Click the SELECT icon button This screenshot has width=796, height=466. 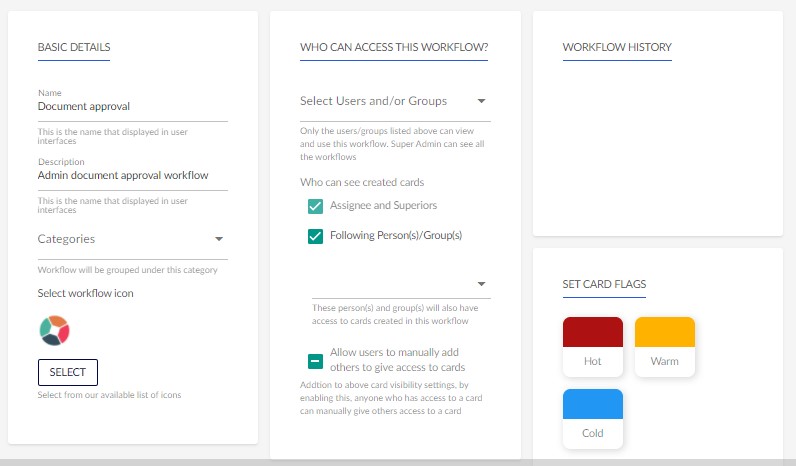68,372
